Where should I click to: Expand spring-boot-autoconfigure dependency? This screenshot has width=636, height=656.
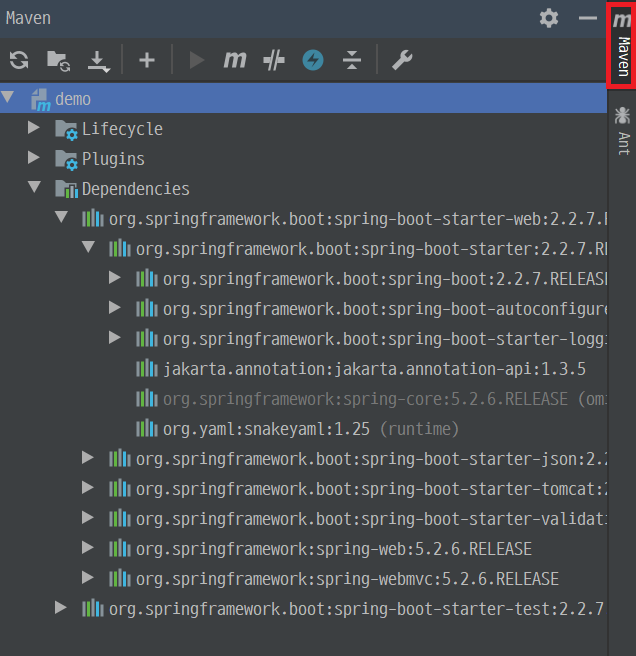114,308
